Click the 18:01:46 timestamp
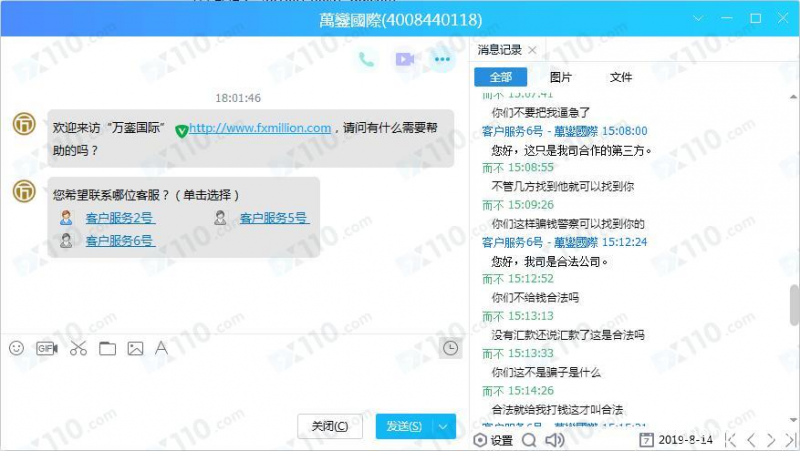The image size is (800, 451). coord(238,98)
